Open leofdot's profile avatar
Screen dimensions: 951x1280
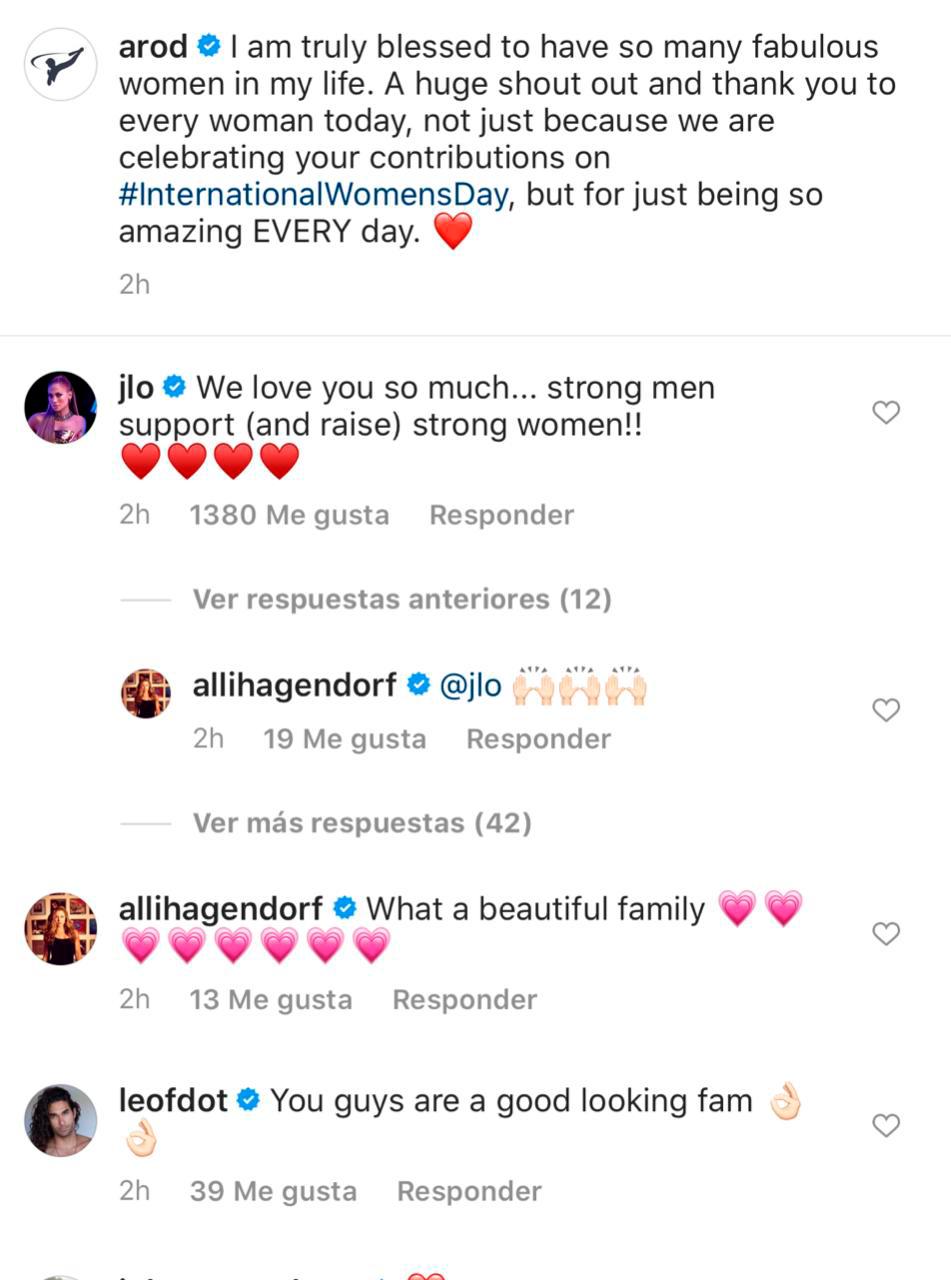(x=60, y=1120)
